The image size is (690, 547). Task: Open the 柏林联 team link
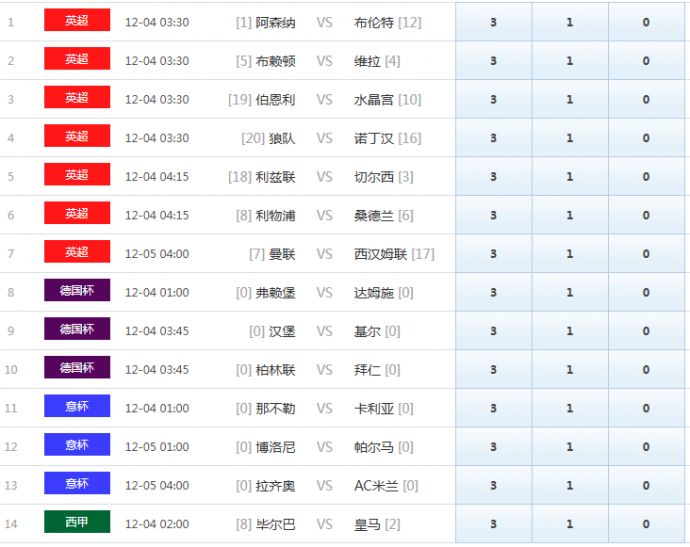(x=275, y=370)
